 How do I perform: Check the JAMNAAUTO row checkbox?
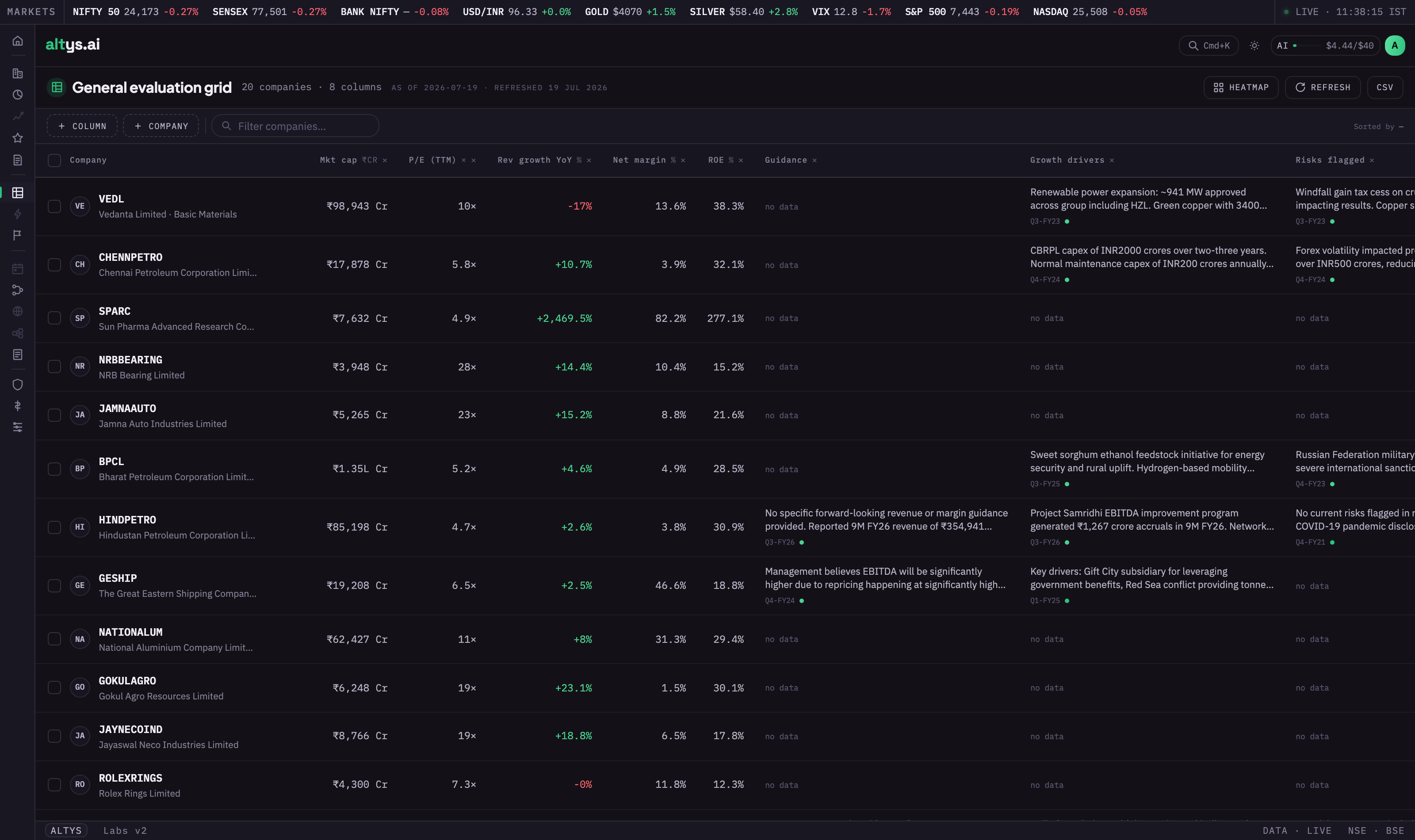coord(54,415)
